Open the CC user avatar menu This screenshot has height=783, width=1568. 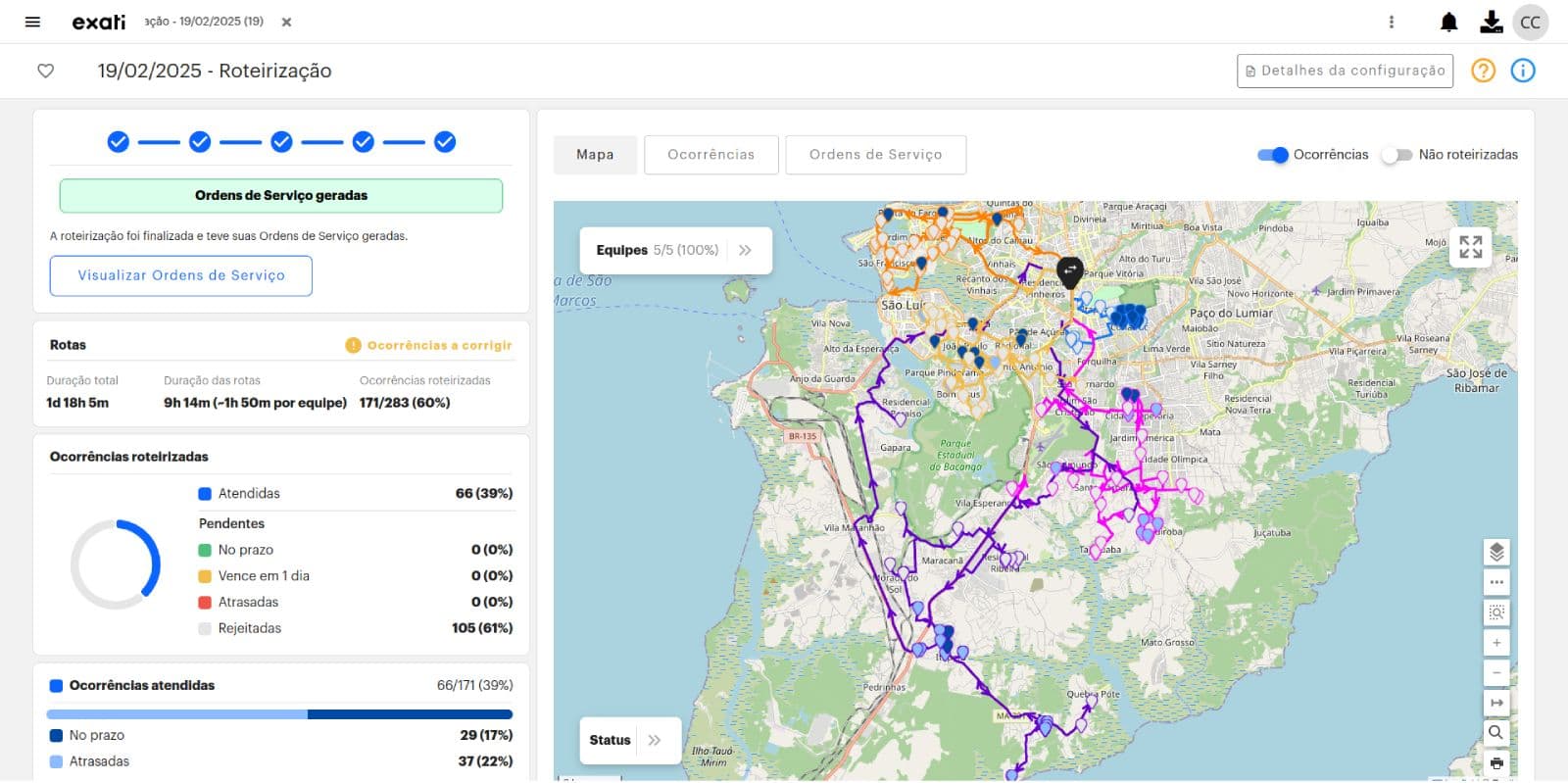click(x=1530, y=22)
